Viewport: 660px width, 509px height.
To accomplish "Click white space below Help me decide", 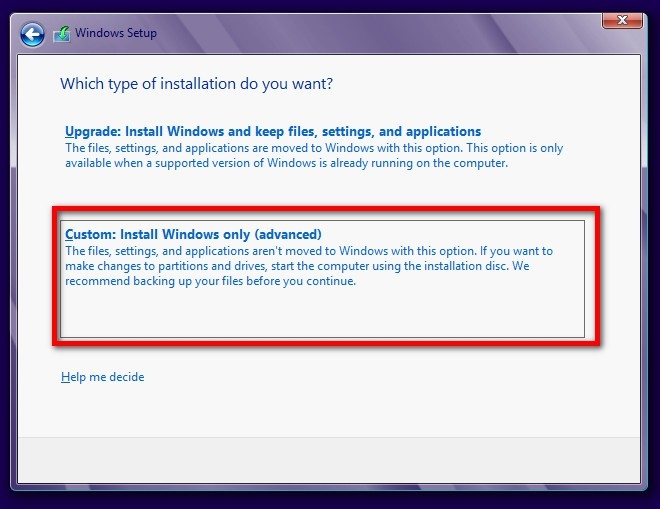I will (x=330, y=412).
